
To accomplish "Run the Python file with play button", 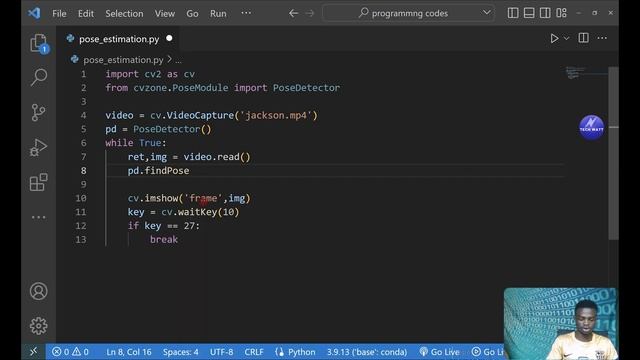I will point(554,38).
